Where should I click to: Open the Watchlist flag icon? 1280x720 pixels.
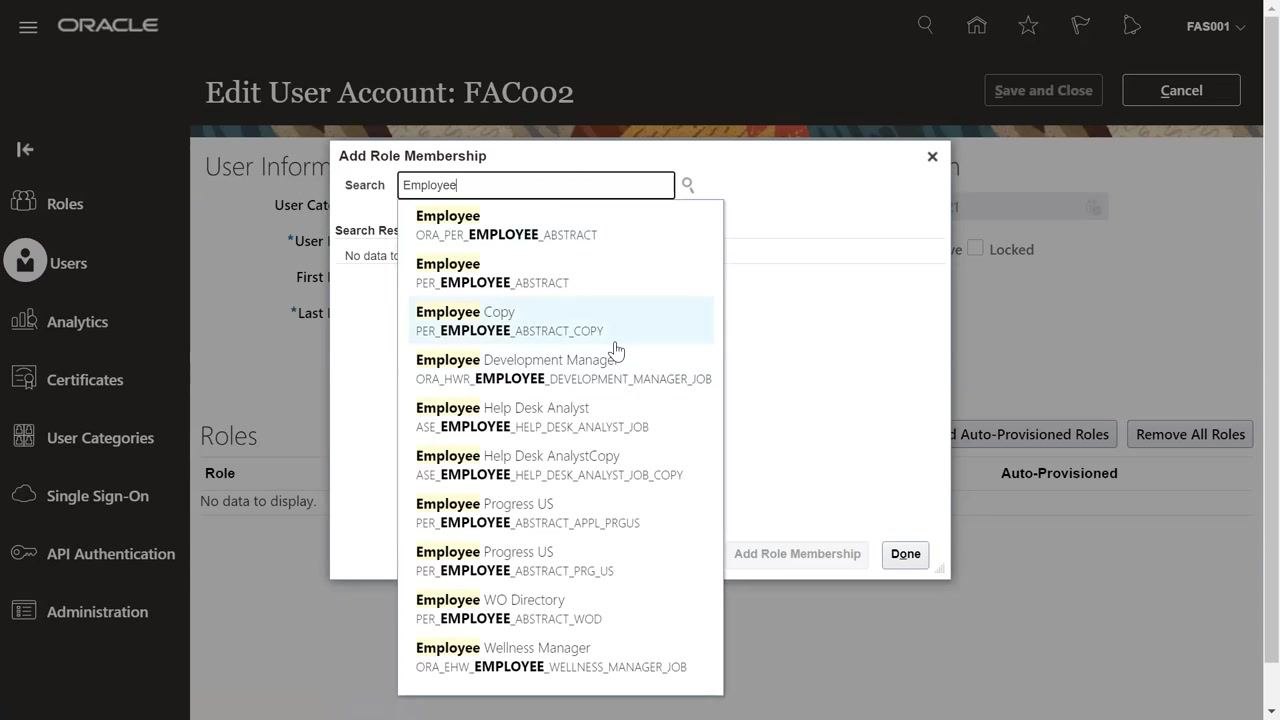[x=1080, y=25]
